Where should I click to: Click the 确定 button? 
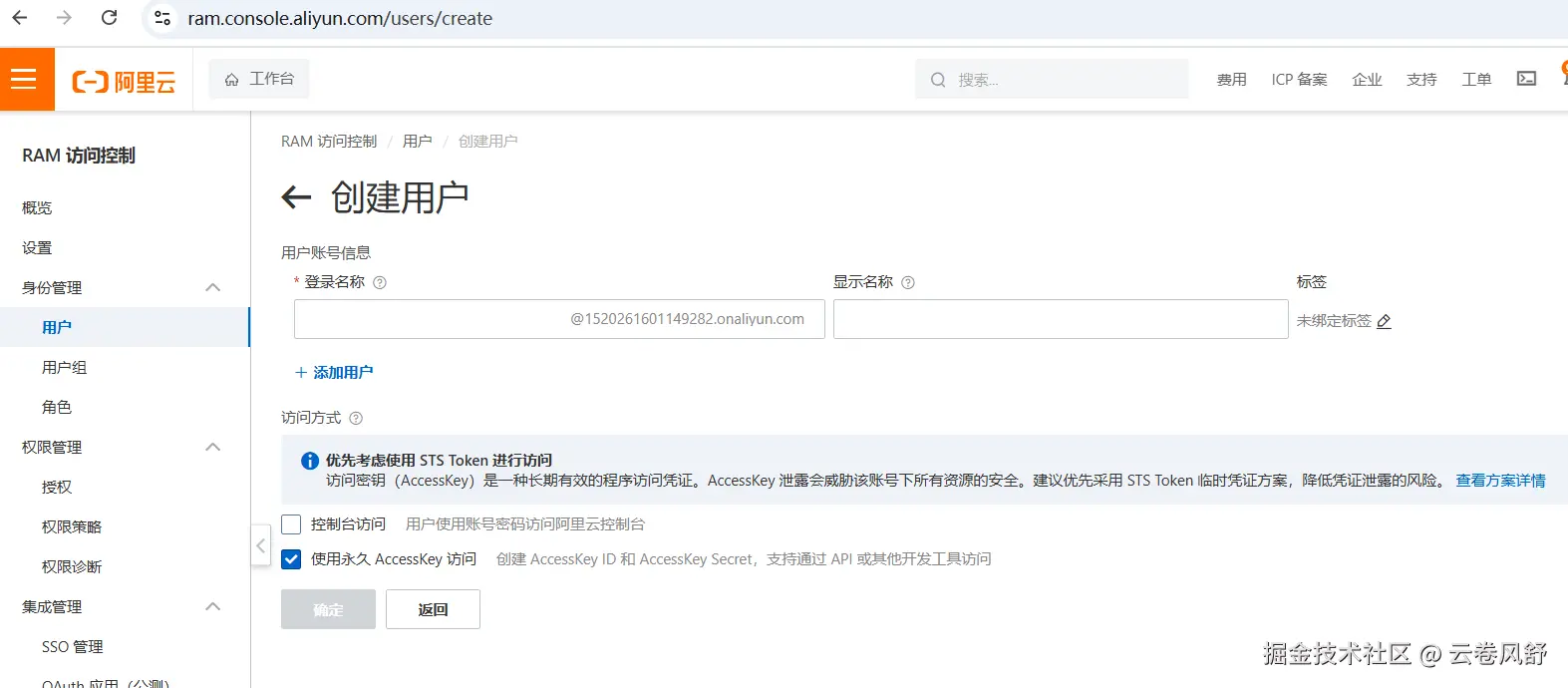tap(328, 609)
